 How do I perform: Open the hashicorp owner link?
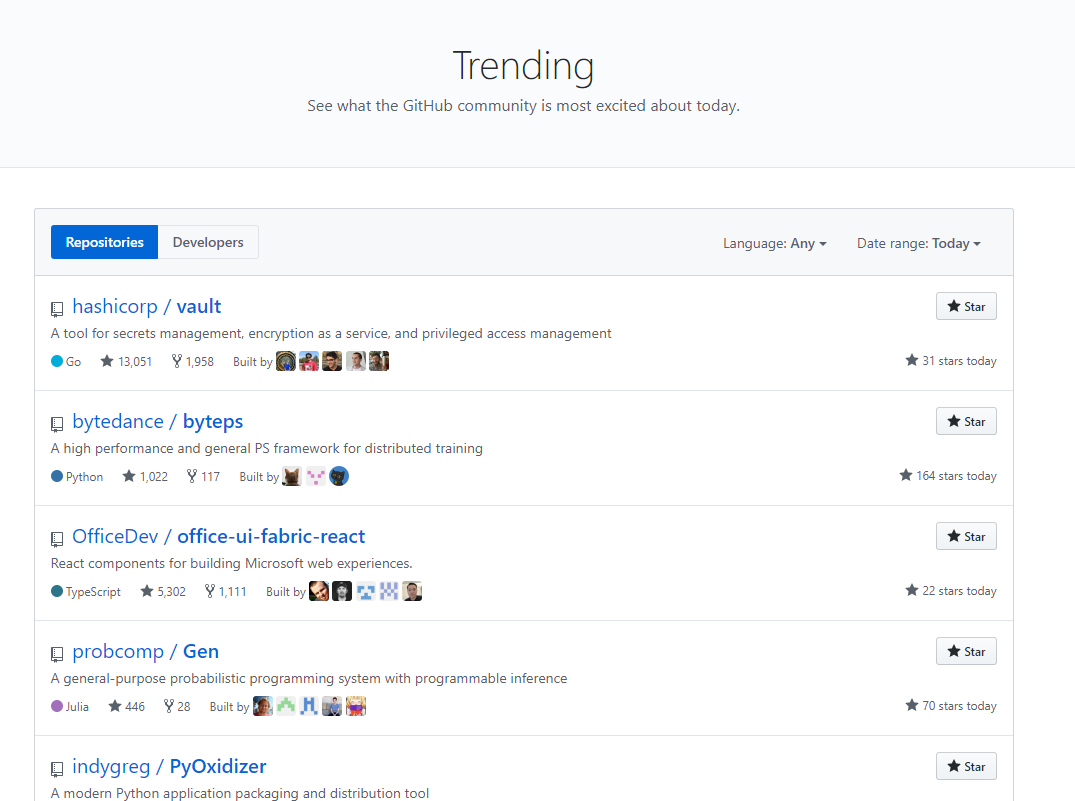(x=115, y=307)
